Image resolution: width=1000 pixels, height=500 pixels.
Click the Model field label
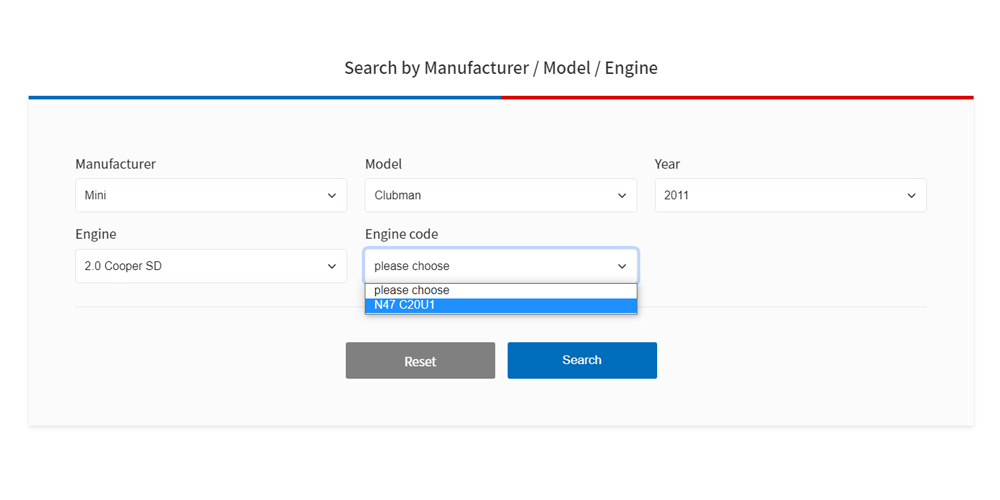(383, 164)
